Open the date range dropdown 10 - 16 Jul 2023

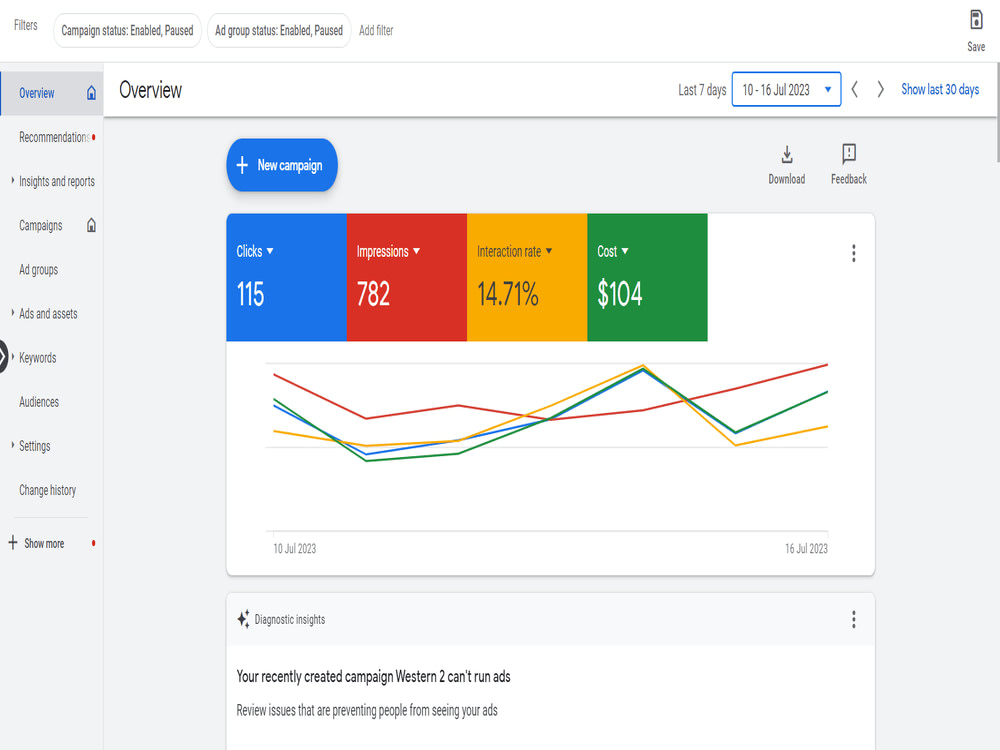coord(786,89)
